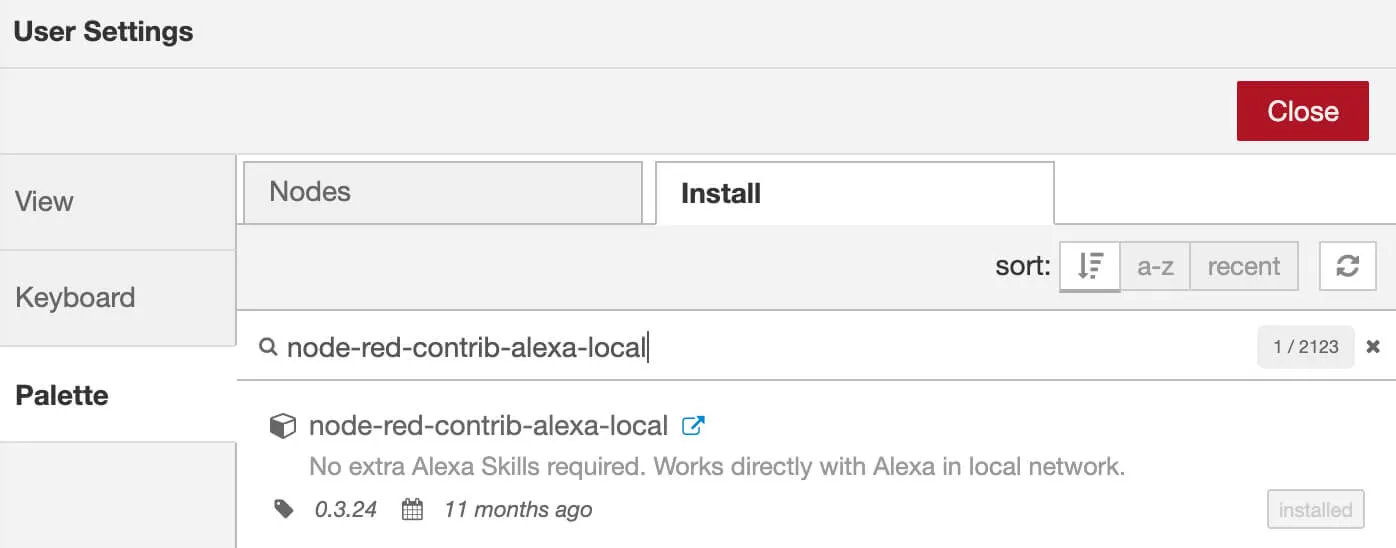Image resolution: width=1396 pixels, height=548 pixels.
Task: Select the Palette settings section
Action: pos(118,395)
